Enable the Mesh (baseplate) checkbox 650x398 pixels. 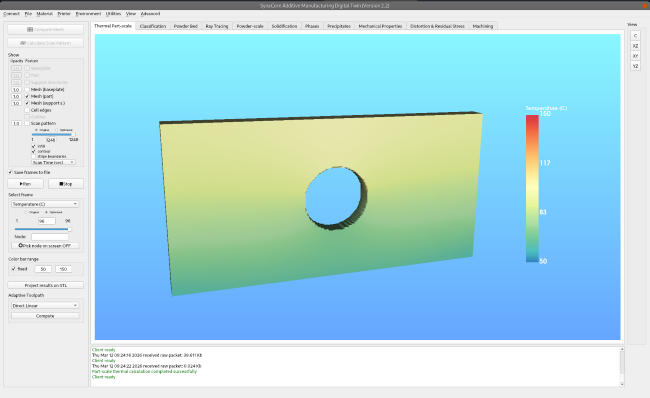pyautogui.click(x=27, y=89)
